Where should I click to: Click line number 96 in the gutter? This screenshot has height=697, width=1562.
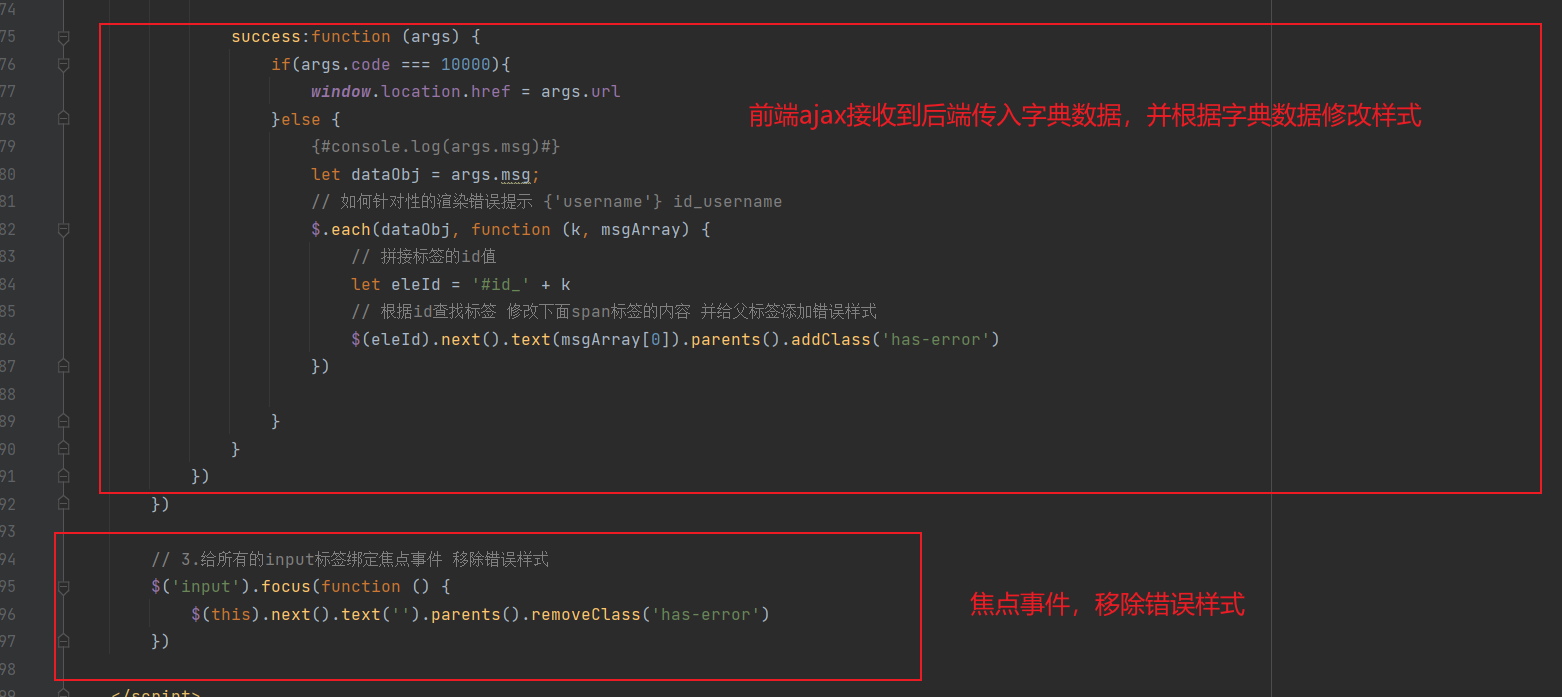point(8,614)
